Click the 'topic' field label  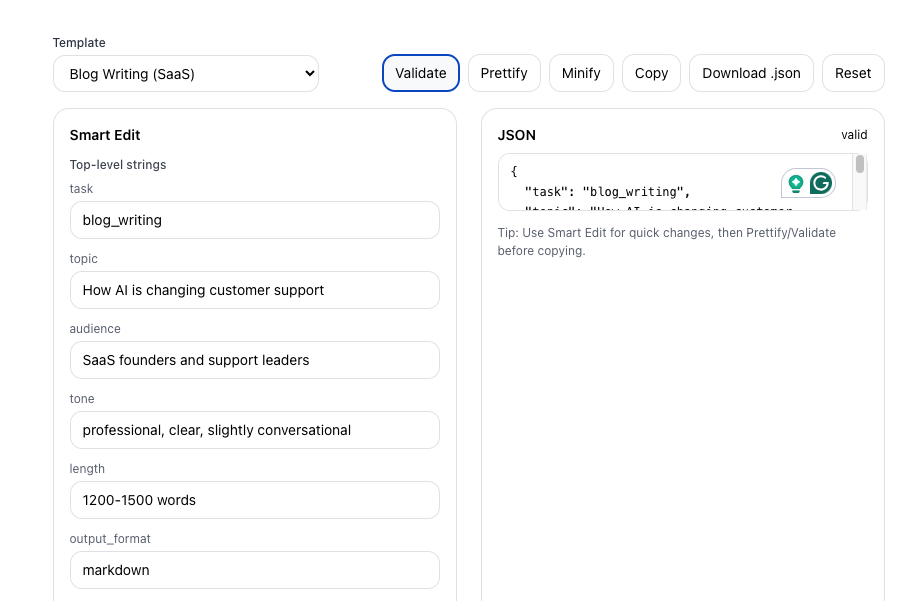84,259
